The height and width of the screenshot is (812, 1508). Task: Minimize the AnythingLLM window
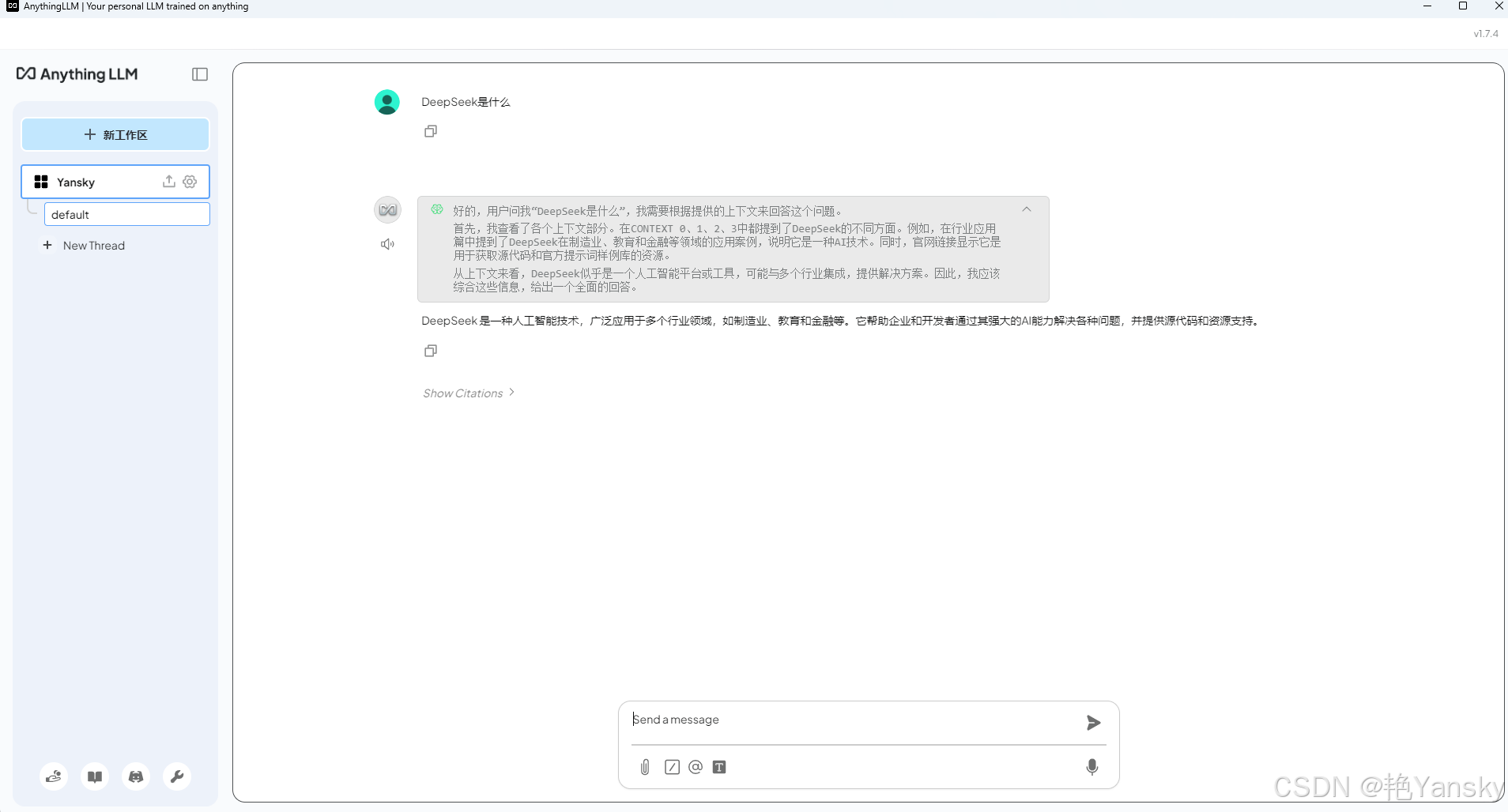pos(1427,6)
